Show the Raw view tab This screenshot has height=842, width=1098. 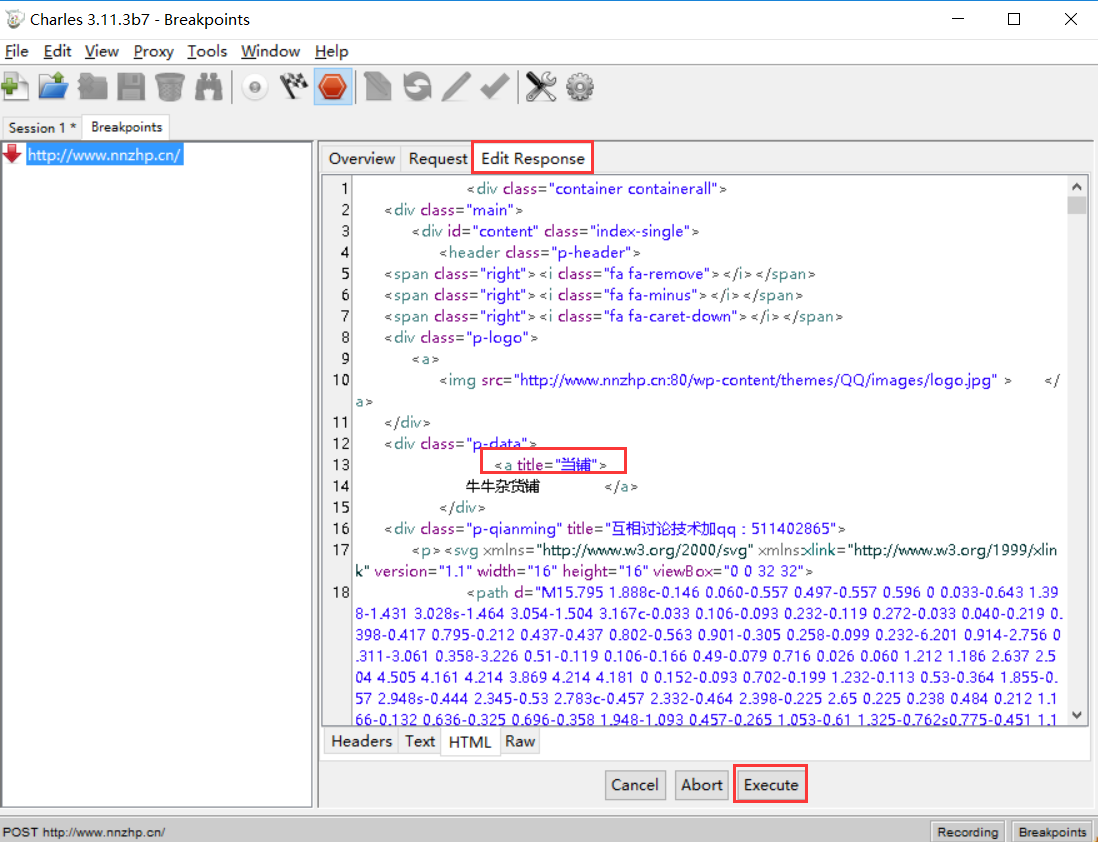pyautogui.click(x=520, y=741)
